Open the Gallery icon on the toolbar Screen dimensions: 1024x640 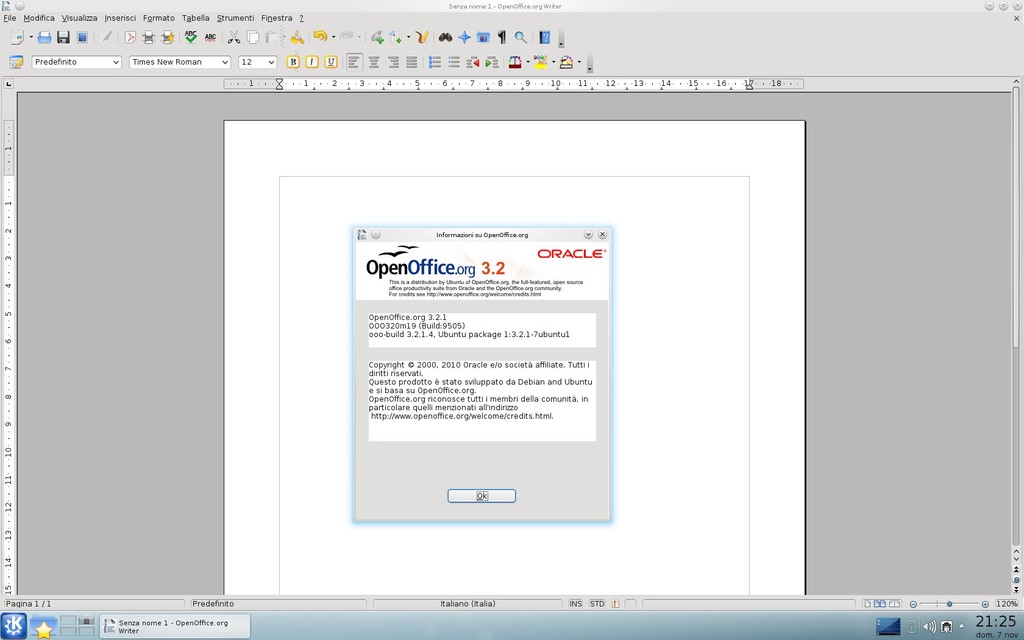pyautogui.click(x=482, y=37)
